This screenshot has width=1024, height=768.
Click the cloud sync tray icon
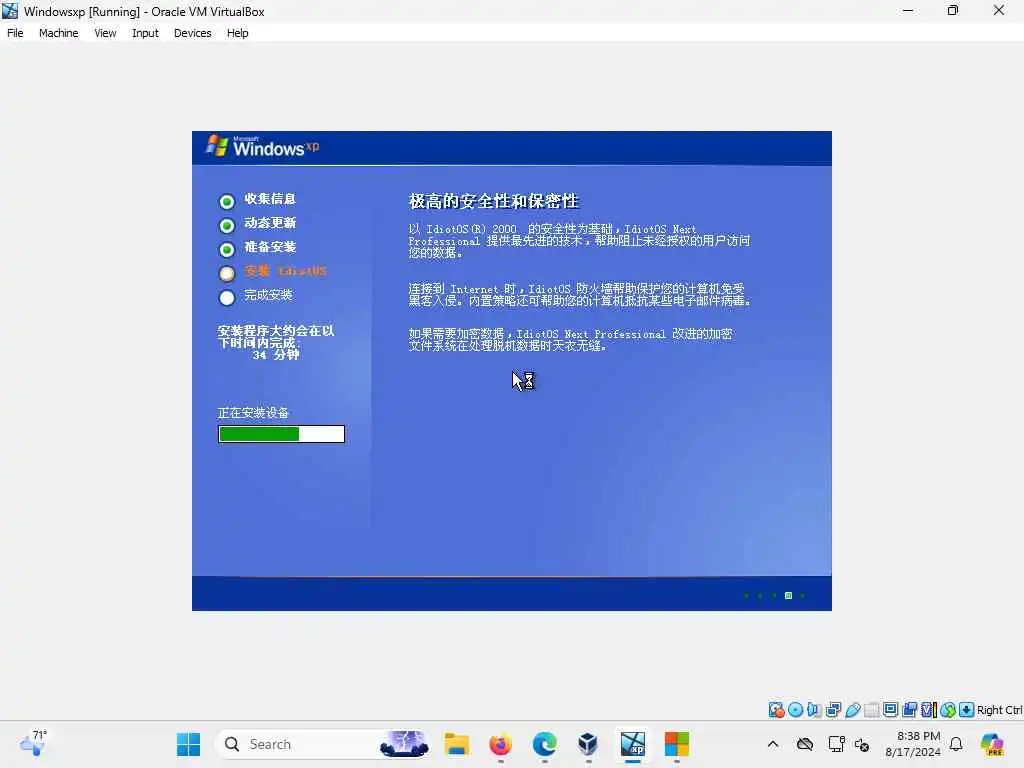[x=805, y=744]
